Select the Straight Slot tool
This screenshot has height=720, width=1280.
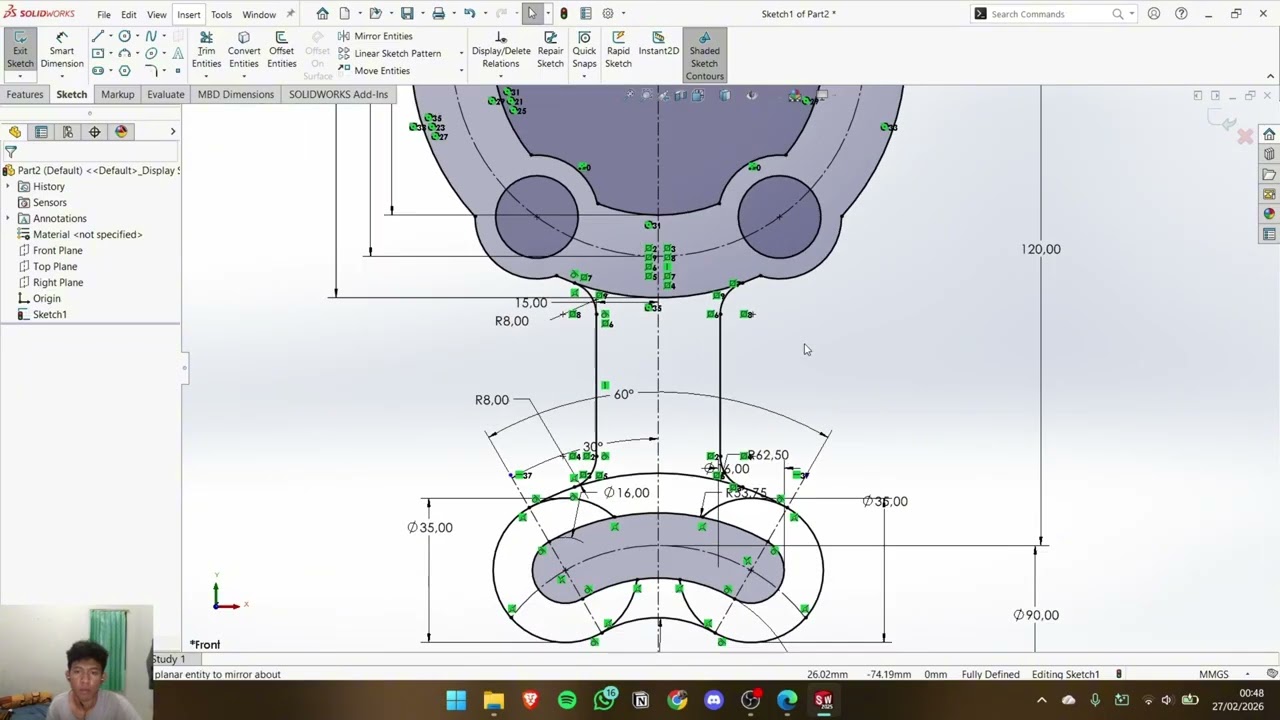click(x=98, y=71)
